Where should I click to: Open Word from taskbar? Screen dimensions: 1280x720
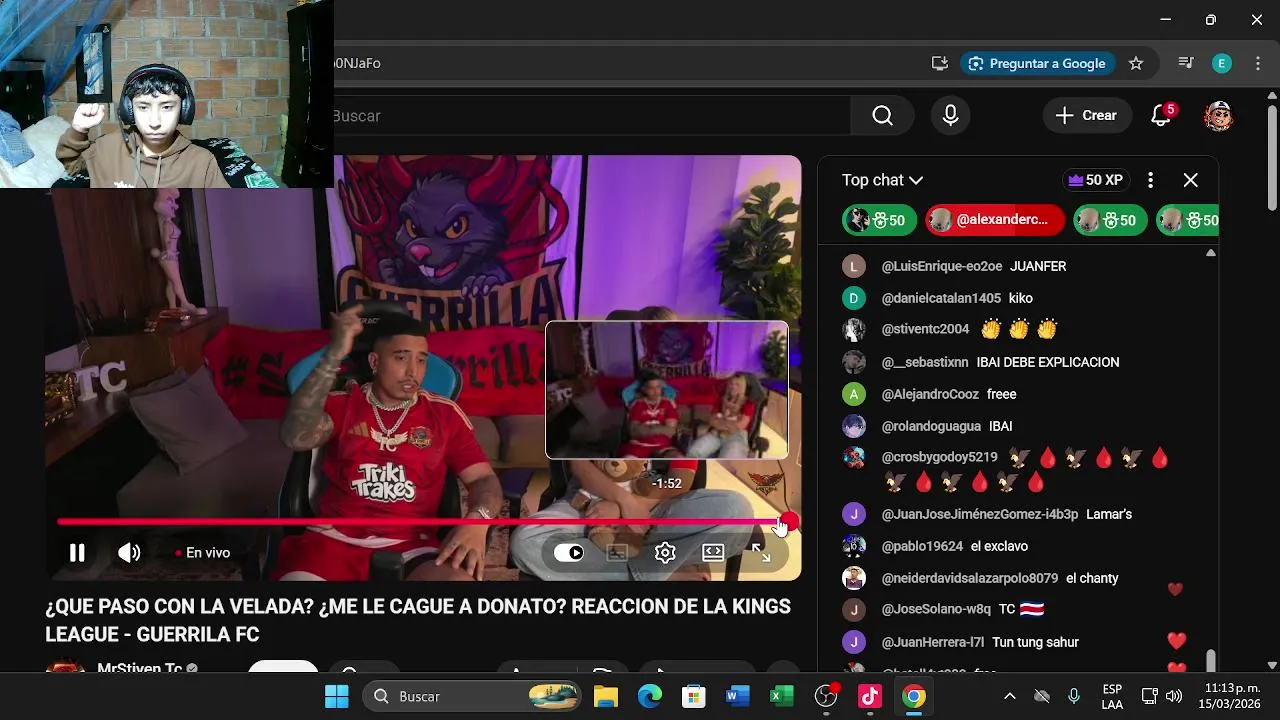click(738, 696)
